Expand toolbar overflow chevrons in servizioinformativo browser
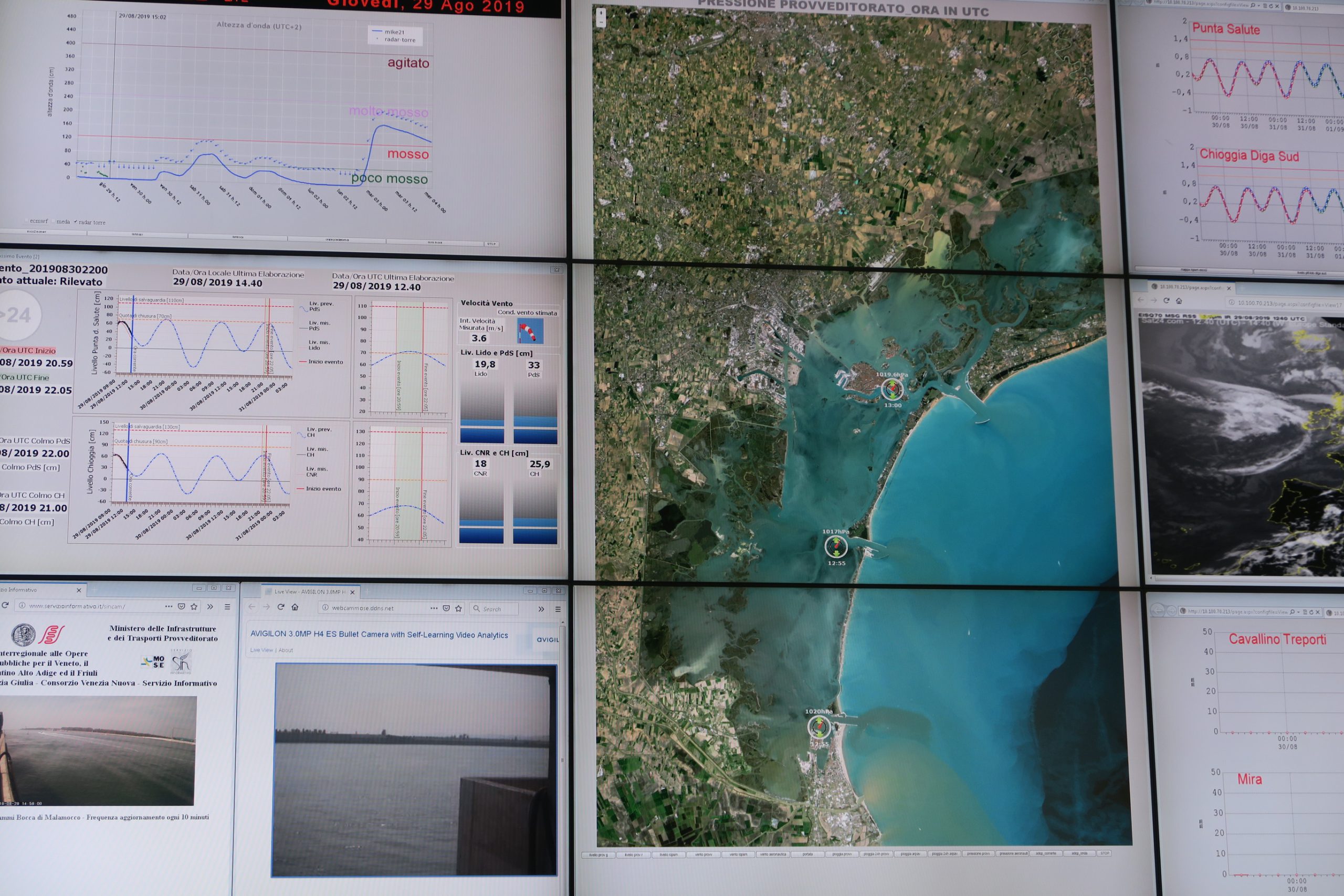The image size is (1344, 896). click(209, 607)
